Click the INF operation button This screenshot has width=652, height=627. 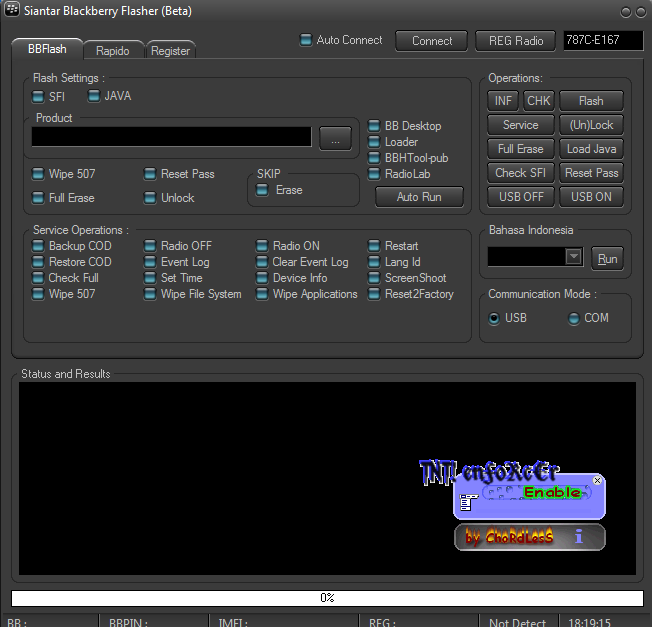point(503,101)
